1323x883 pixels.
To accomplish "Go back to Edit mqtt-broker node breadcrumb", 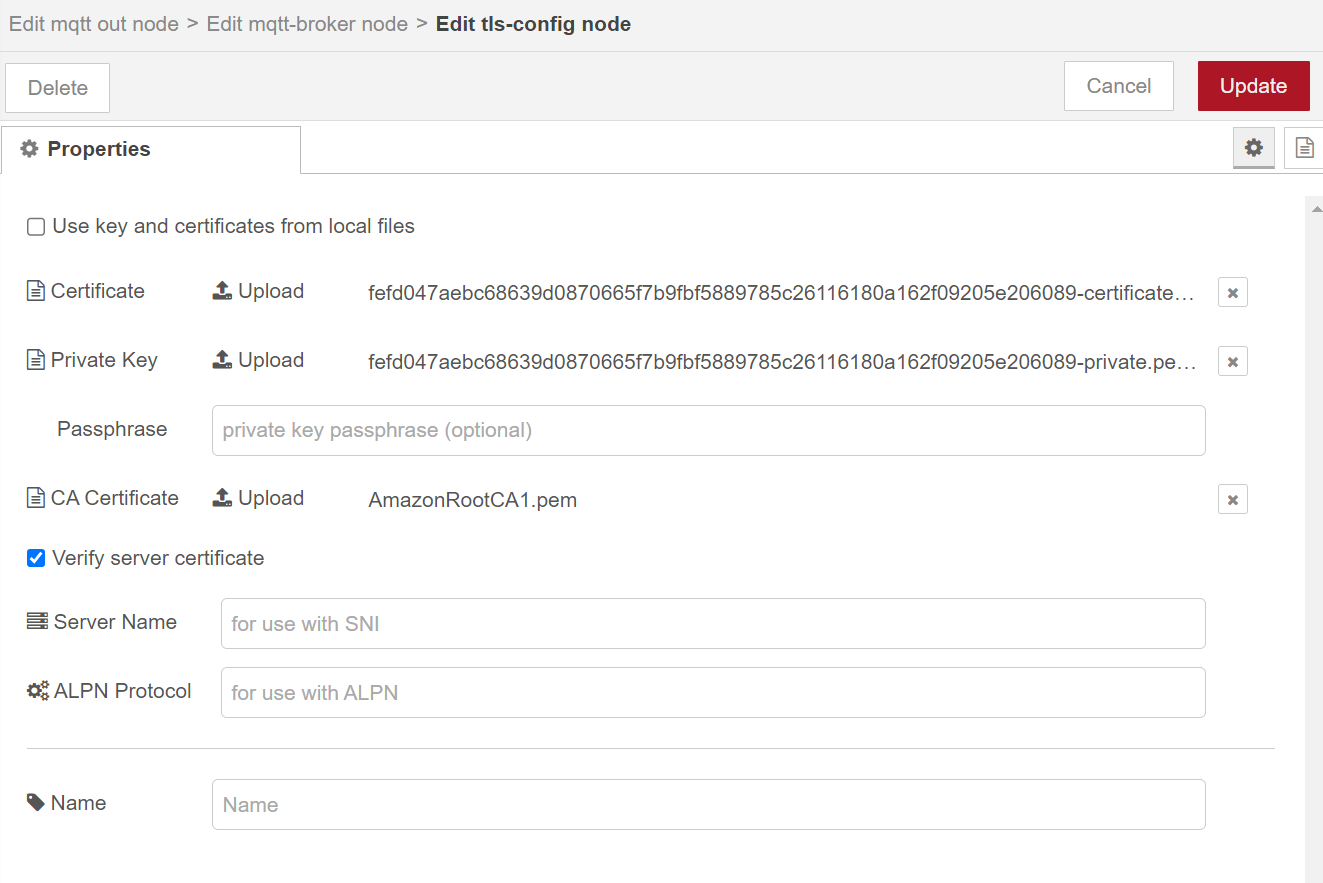I will 307,24.
